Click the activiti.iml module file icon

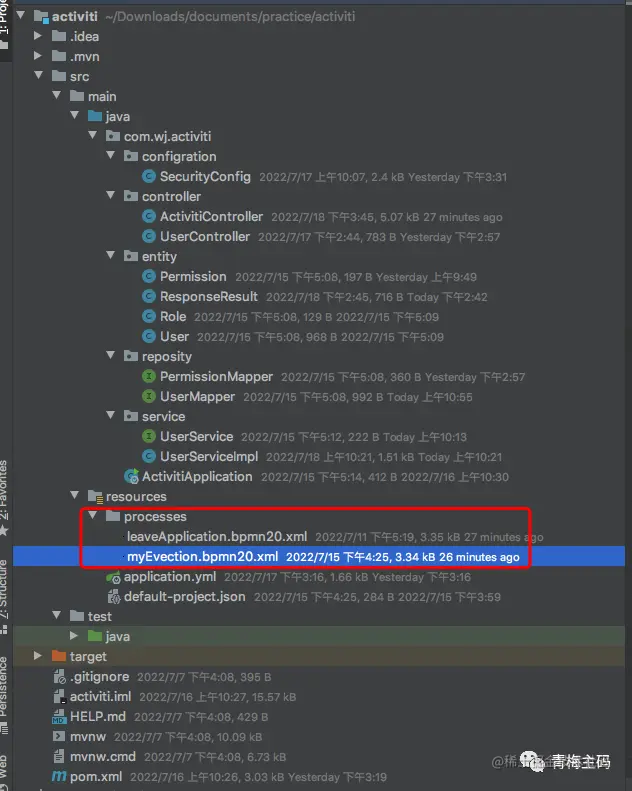[60, 697]
